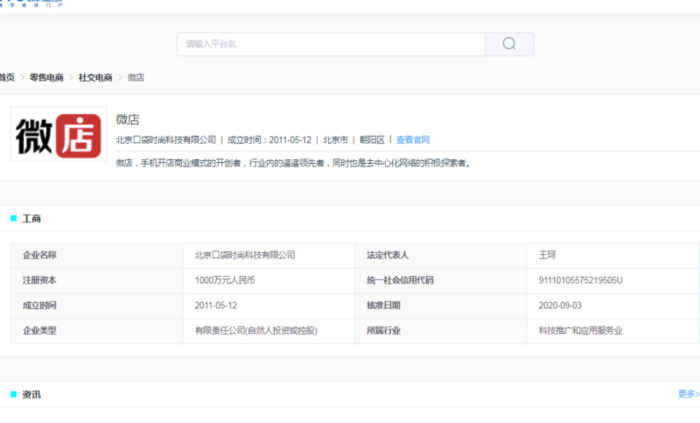Screen dimensions: 700x423
Task: Click 统一社会信用代码 table label
Action: click(400, 280)
